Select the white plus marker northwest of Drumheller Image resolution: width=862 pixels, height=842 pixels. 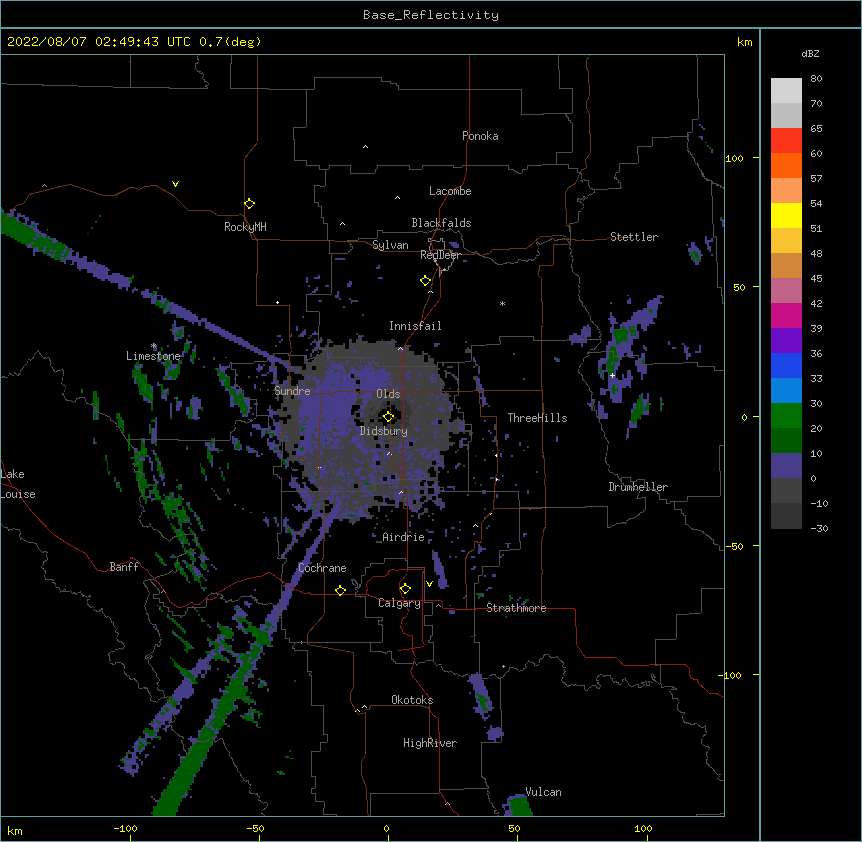612,375
